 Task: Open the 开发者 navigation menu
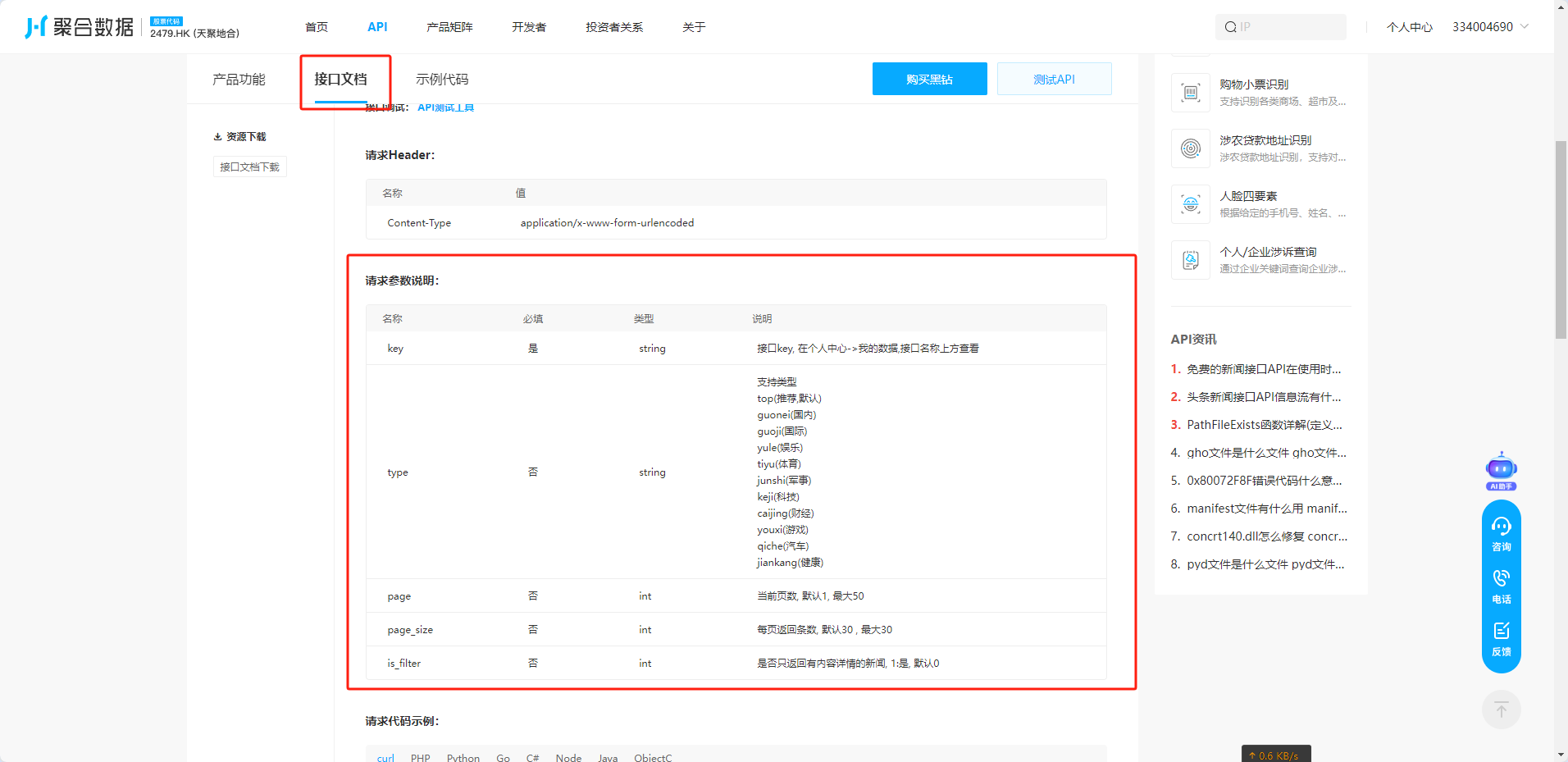pyautogui.click(x=529, y=27)
